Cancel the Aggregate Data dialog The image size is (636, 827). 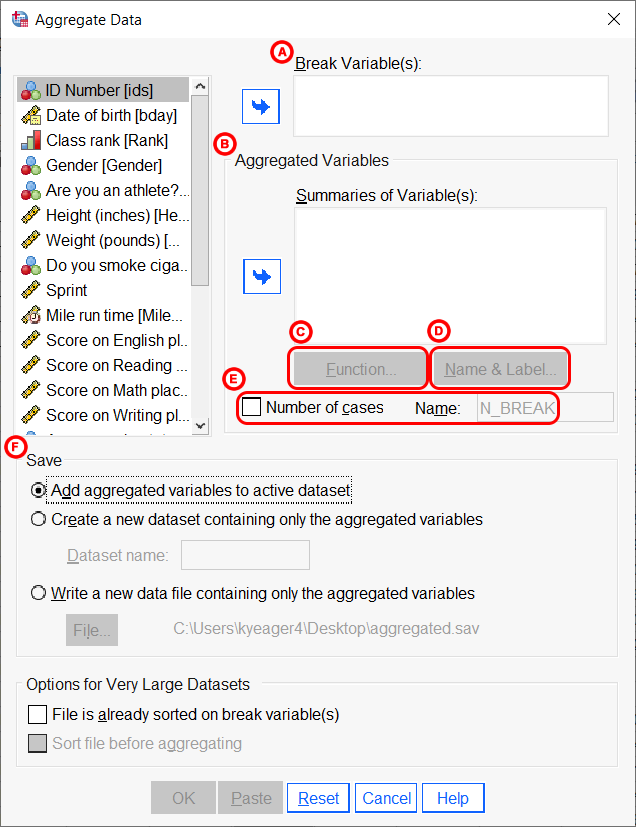(385, 798)
